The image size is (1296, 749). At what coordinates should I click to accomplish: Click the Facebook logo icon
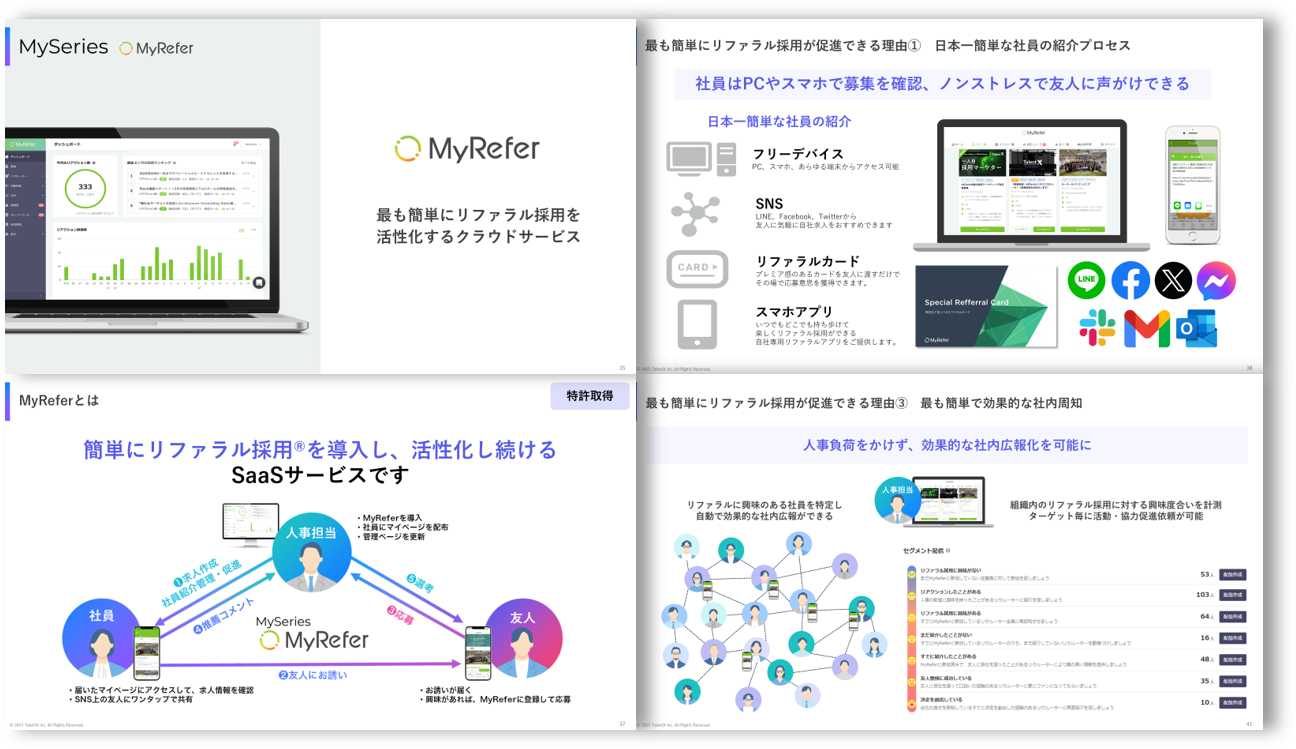[x=1131, y=281]
